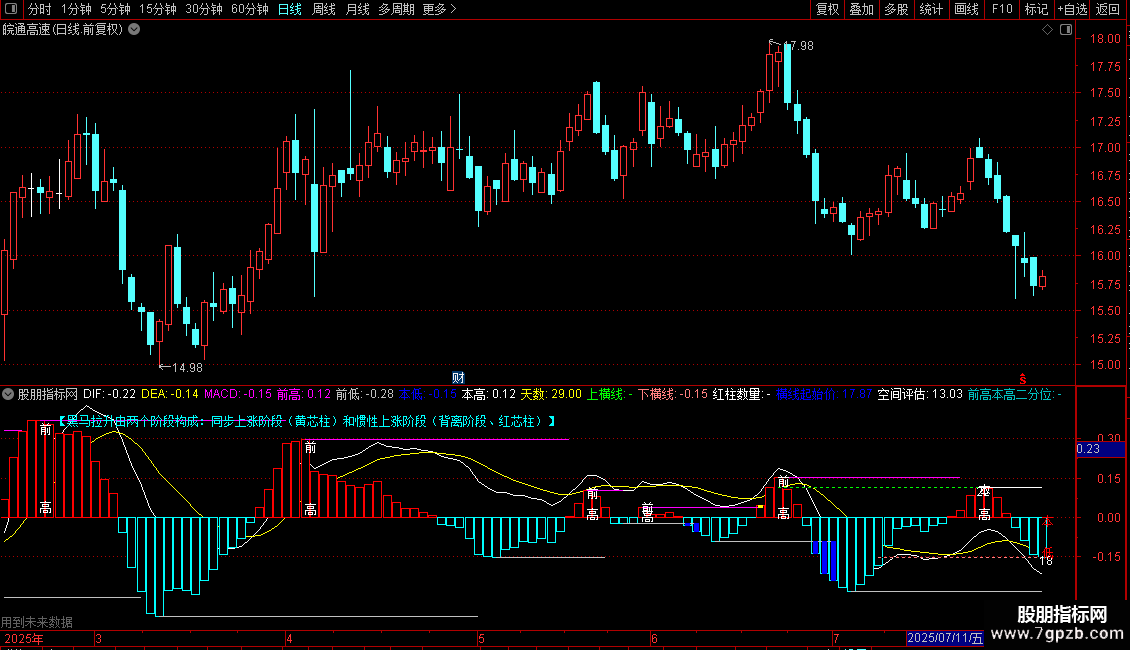This screenshot has width=1130, height=650.
Task: Open 多周期 multi-period view
Action: (396, 9)
